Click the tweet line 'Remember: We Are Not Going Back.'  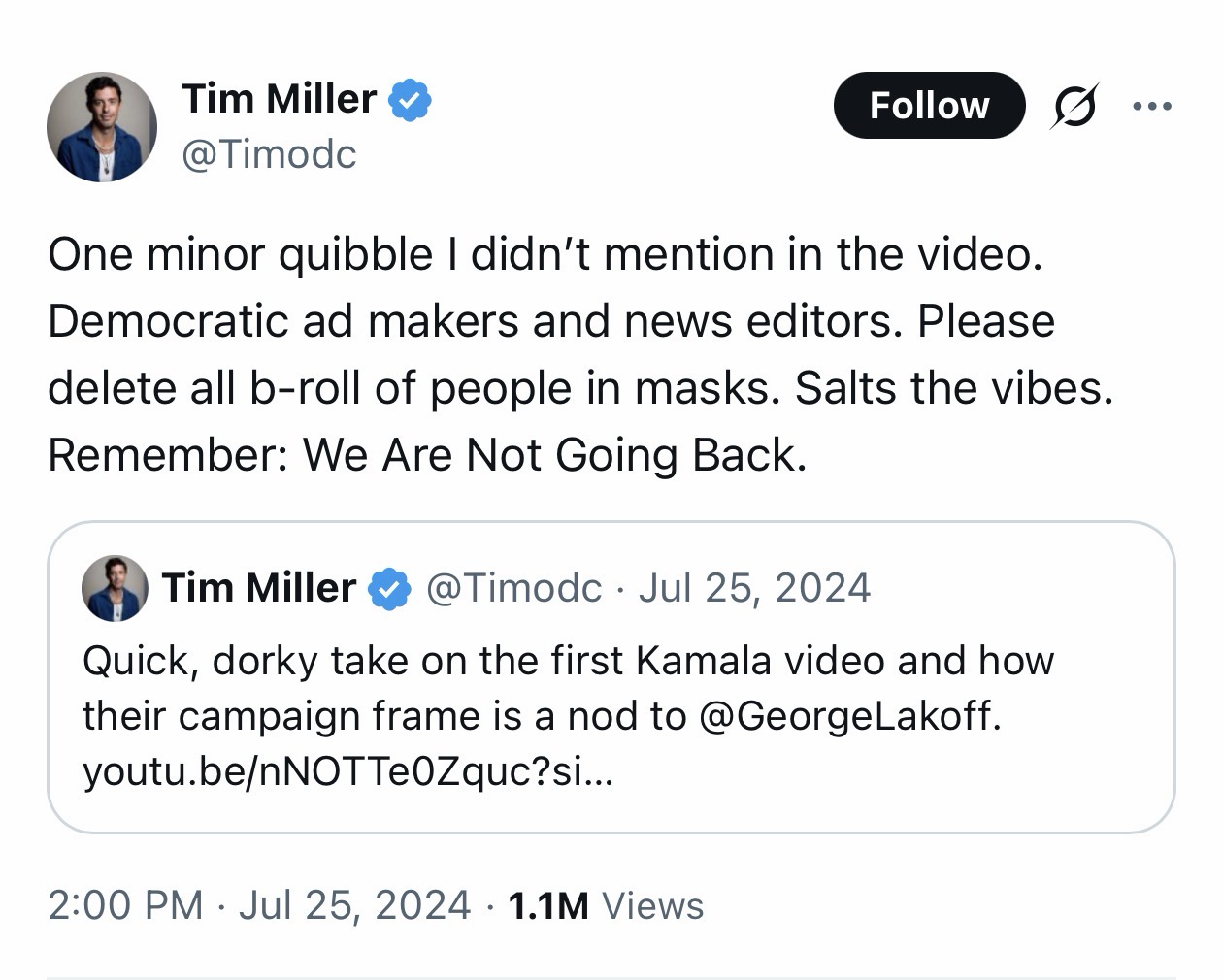[427, 455]
